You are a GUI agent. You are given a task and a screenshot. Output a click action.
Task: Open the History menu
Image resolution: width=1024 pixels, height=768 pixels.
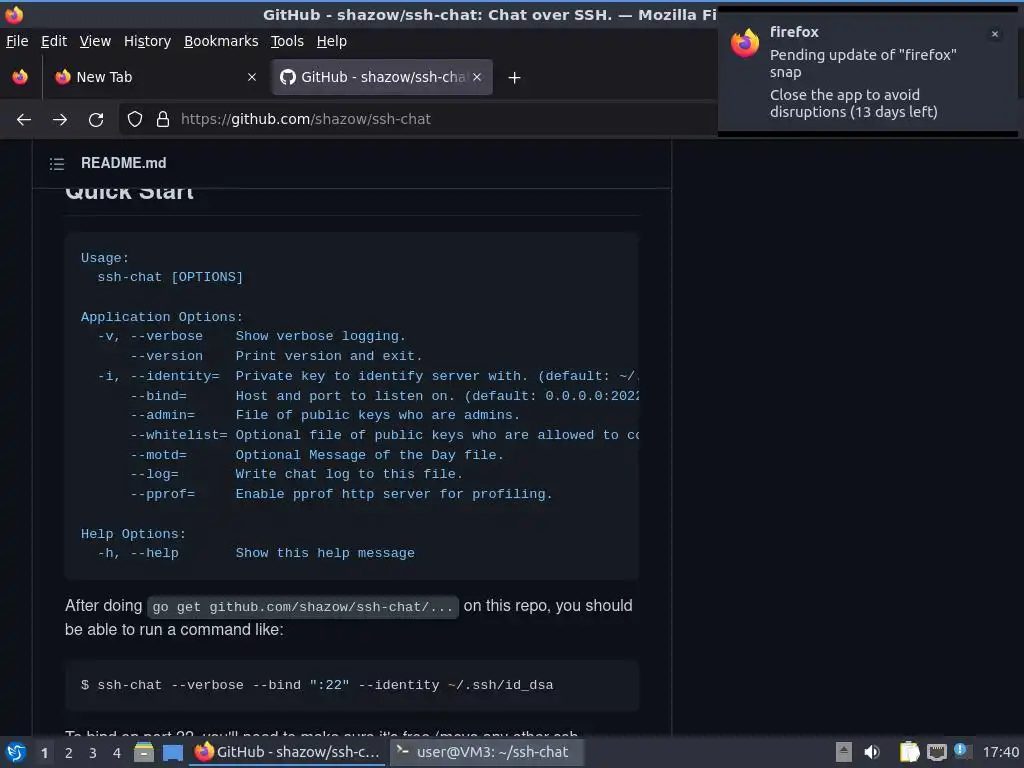point(148,41)
